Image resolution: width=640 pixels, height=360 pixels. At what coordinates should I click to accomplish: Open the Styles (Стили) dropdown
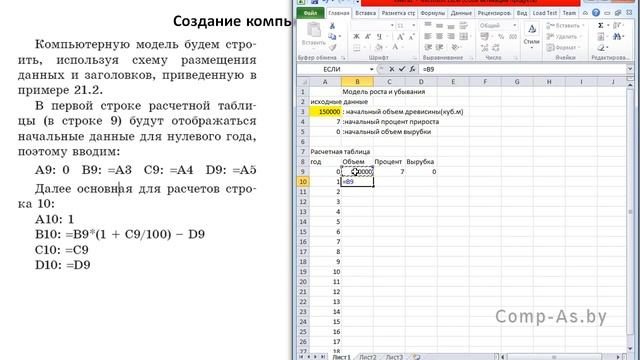click(x=531, y=36)
